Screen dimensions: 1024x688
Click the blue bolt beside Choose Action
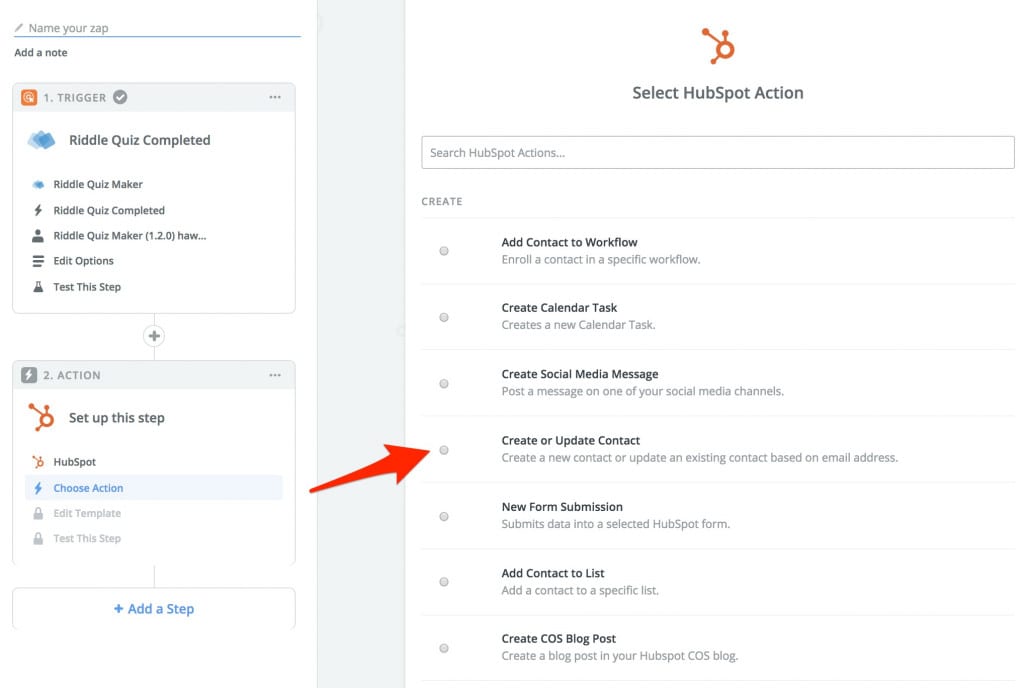(38, 488)
